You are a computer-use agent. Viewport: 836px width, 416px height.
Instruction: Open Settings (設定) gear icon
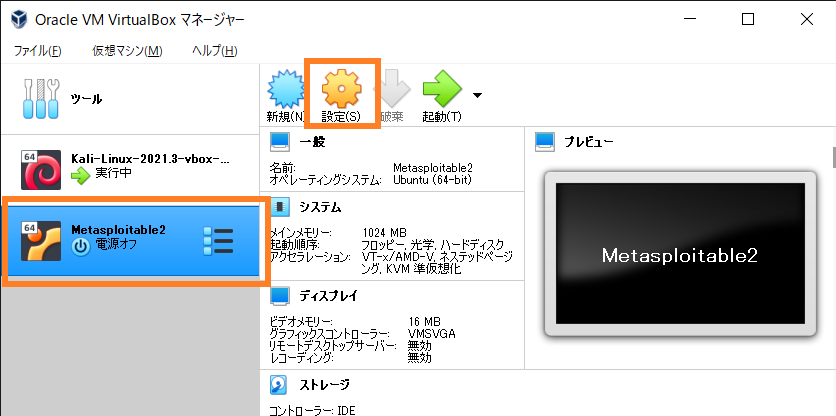(x=341, y=88)
